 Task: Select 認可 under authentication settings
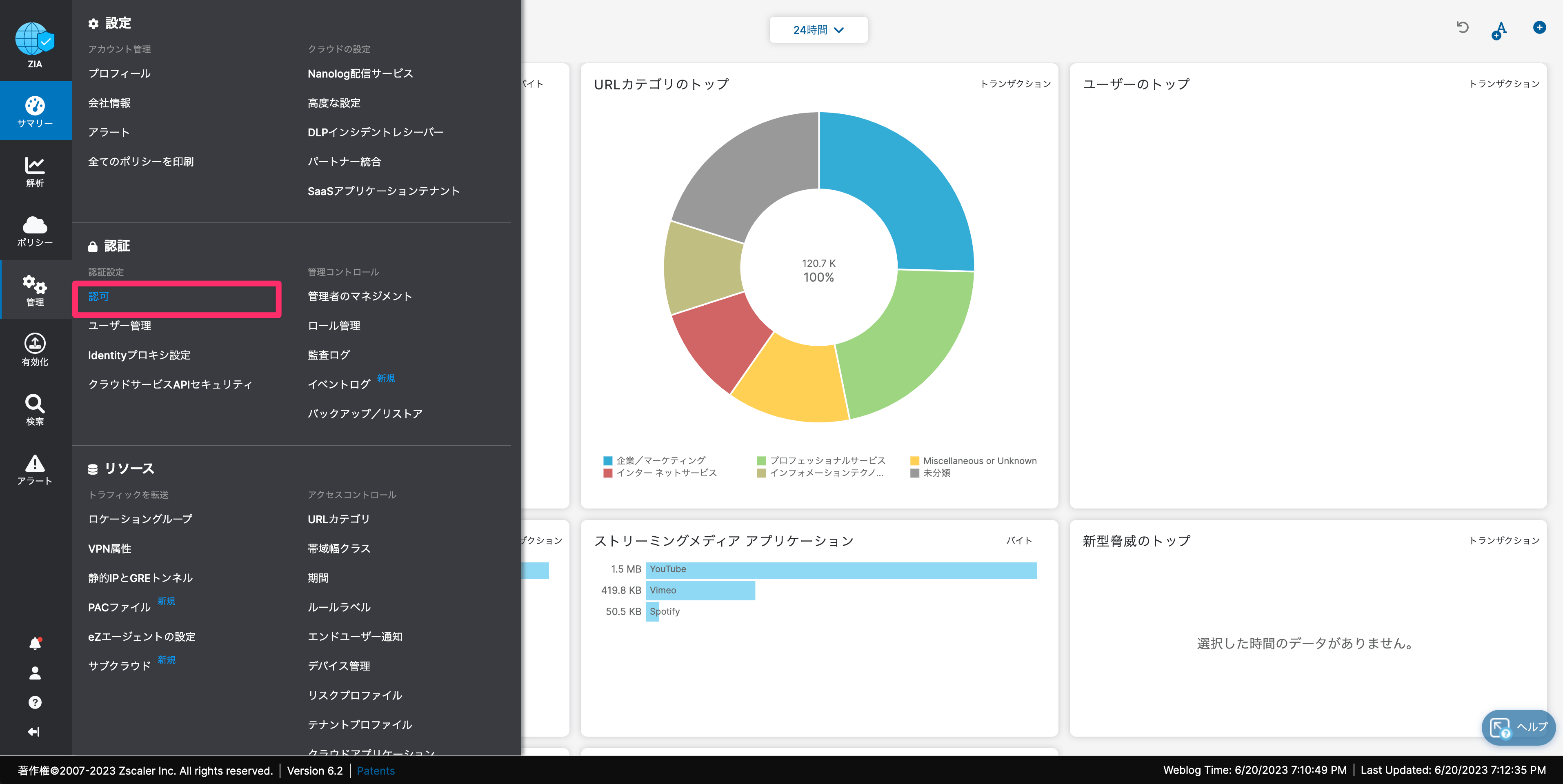click(x=98, y=296)
